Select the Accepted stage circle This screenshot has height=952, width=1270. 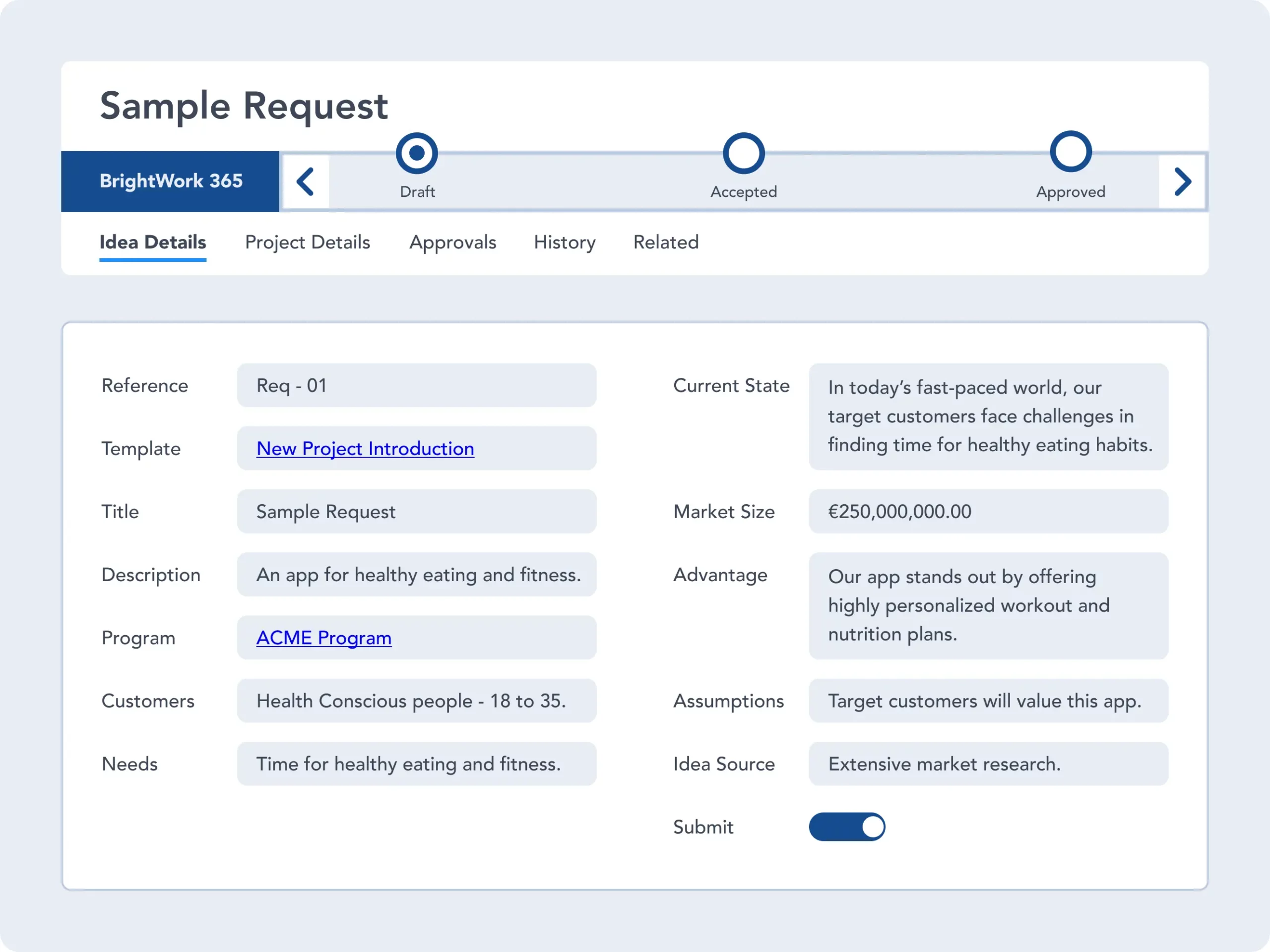(744, 153)
